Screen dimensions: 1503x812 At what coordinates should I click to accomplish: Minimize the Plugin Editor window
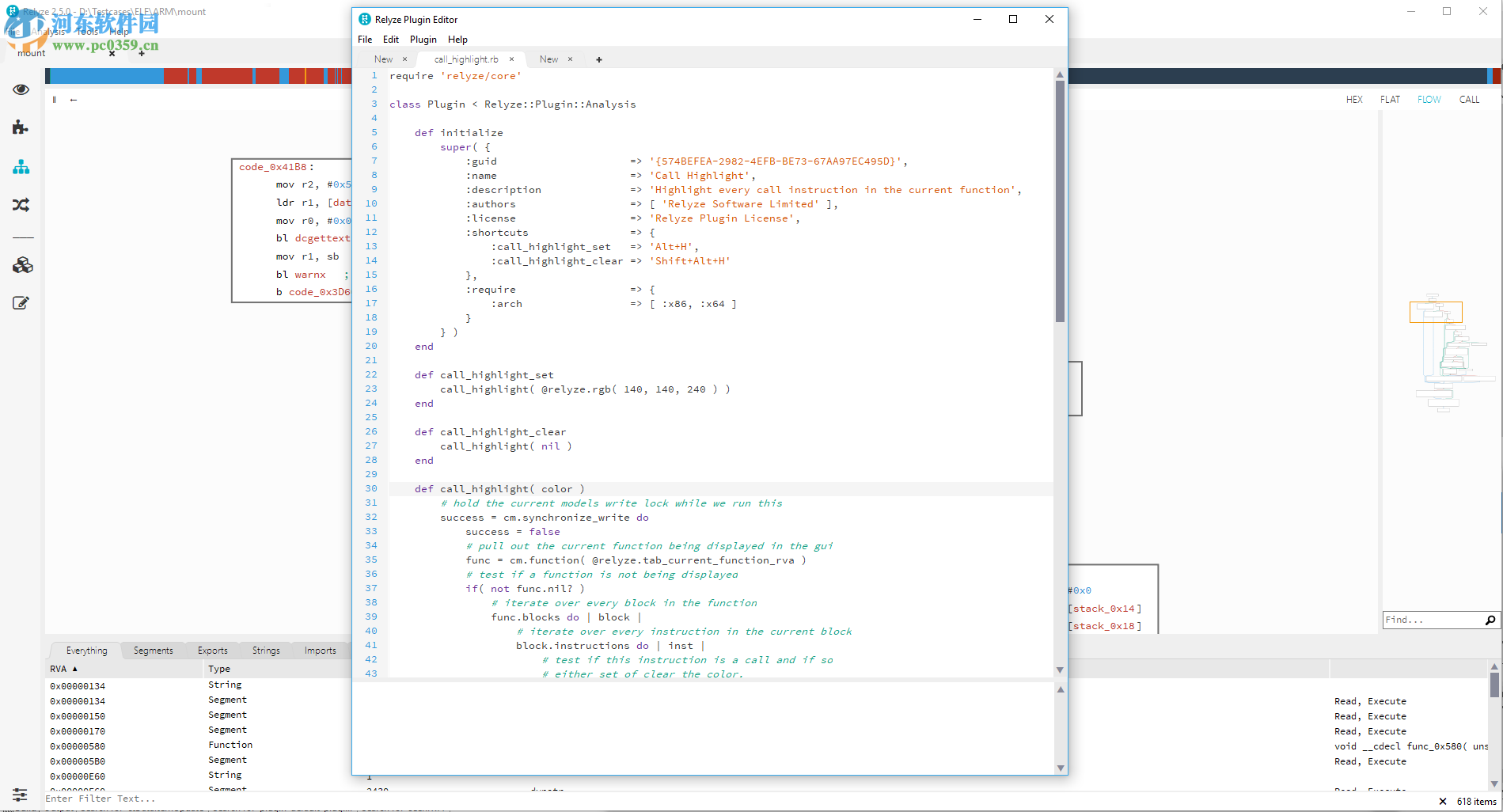pyautogui.click(x=977, y=19)
